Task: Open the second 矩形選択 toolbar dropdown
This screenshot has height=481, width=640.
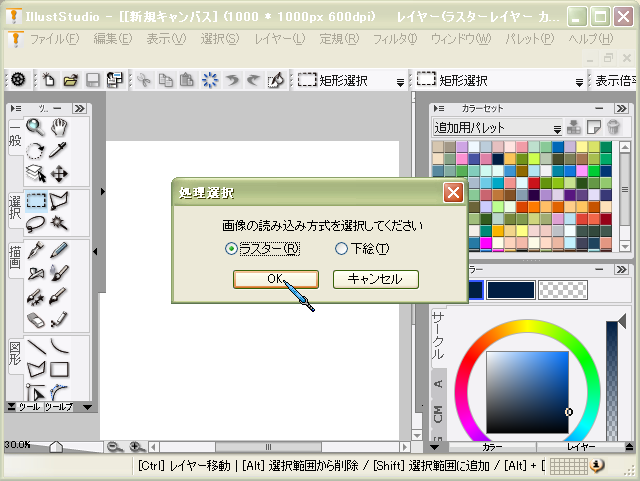Action: click(x=579, y=82)
